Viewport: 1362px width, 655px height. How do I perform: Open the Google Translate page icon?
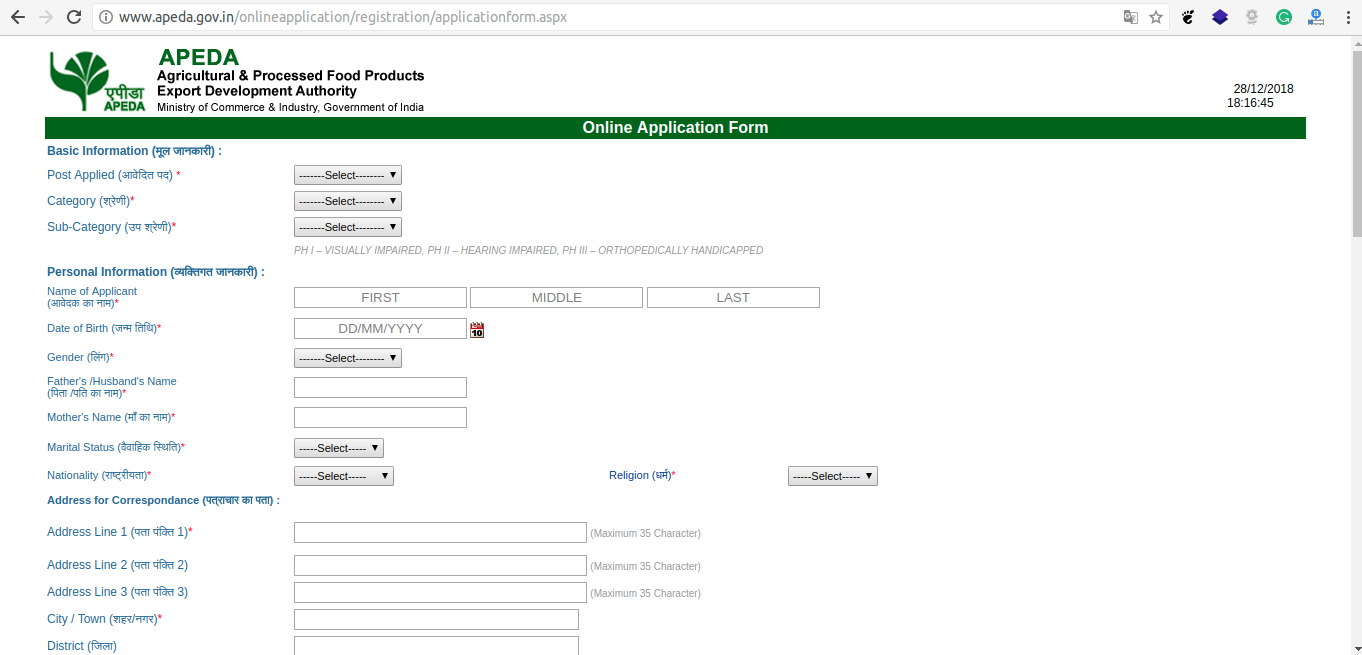pos(1130,17)
